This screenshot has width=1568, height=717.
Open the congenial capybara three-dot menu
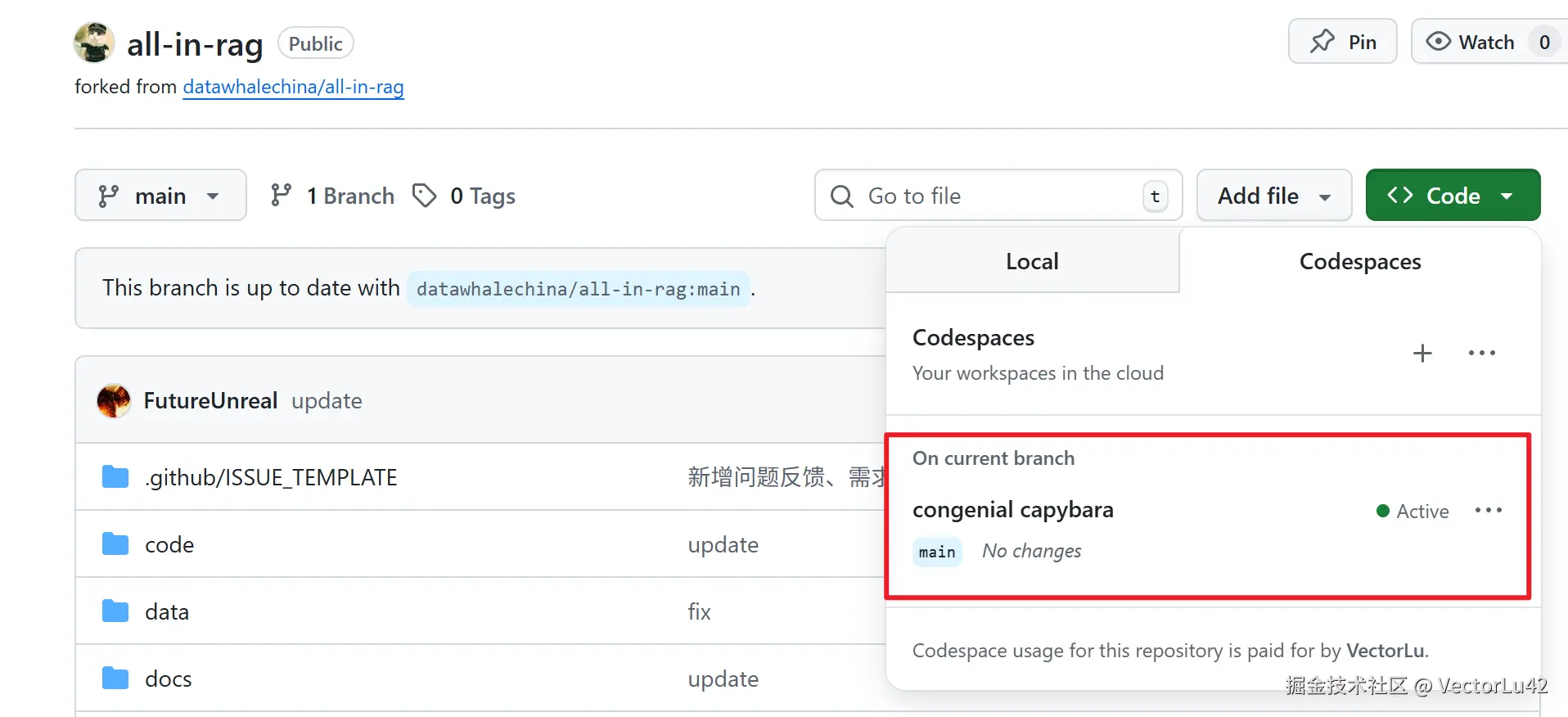[1488, 510]
